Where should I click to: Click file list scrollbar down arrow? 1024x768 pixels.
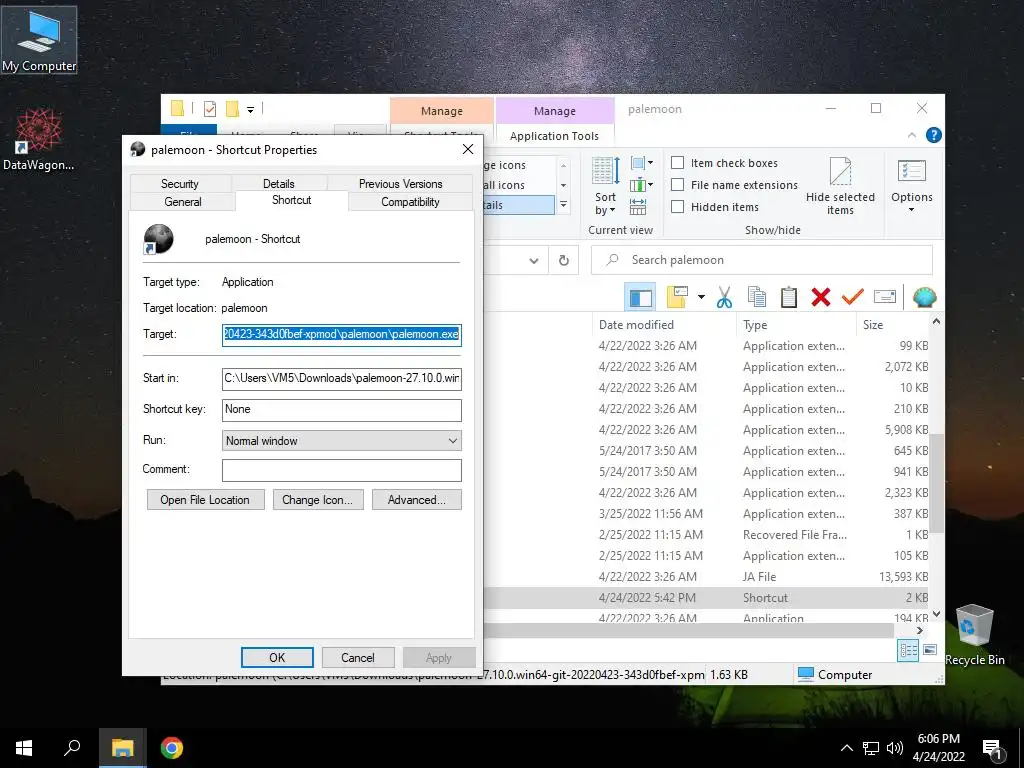[x=936, y=614]
